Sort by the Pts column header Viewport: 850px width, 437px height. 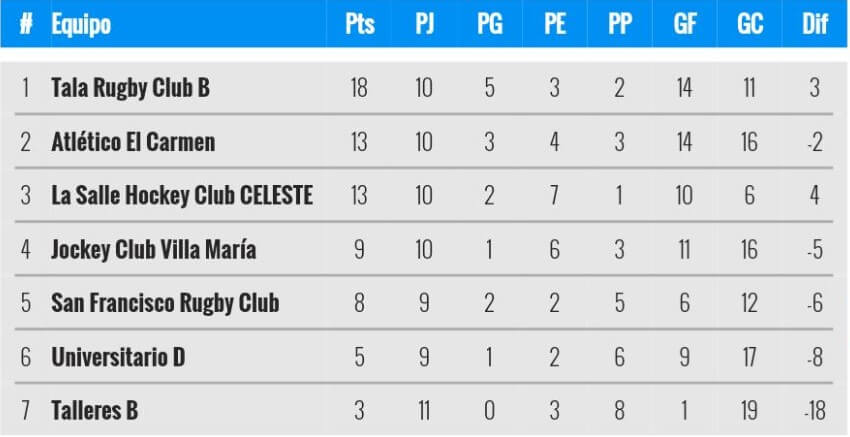(x=359, y=24)
